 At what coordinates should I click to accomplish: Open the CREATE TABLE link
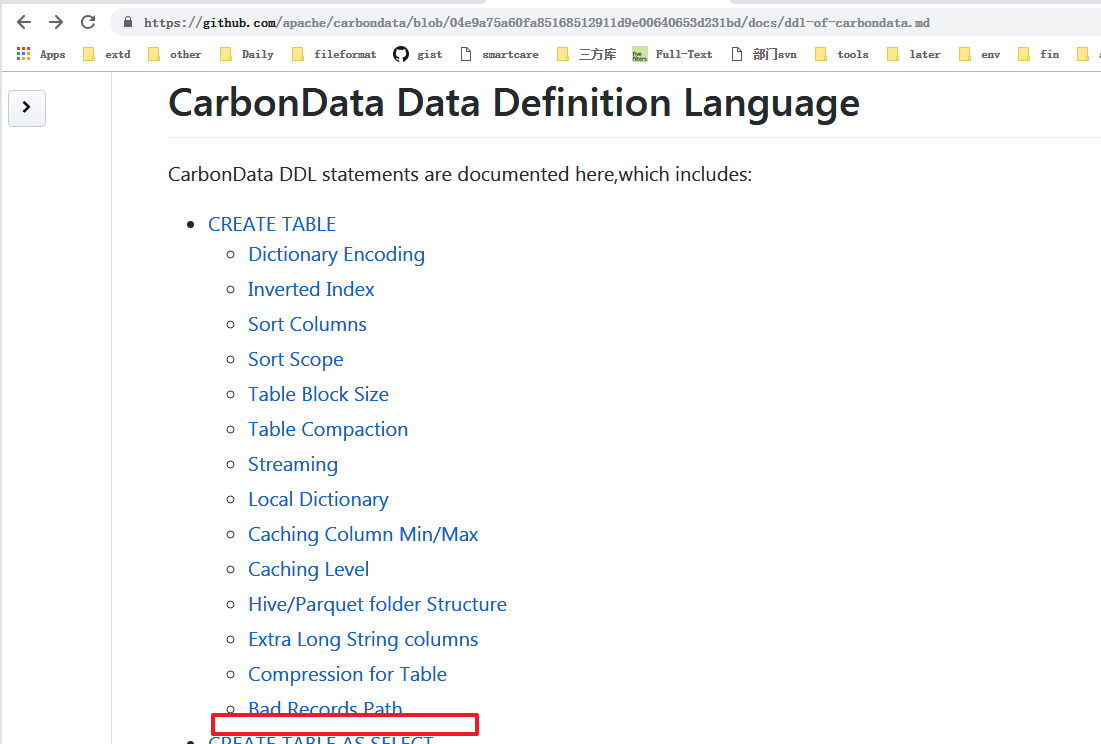tap(272, 225)
